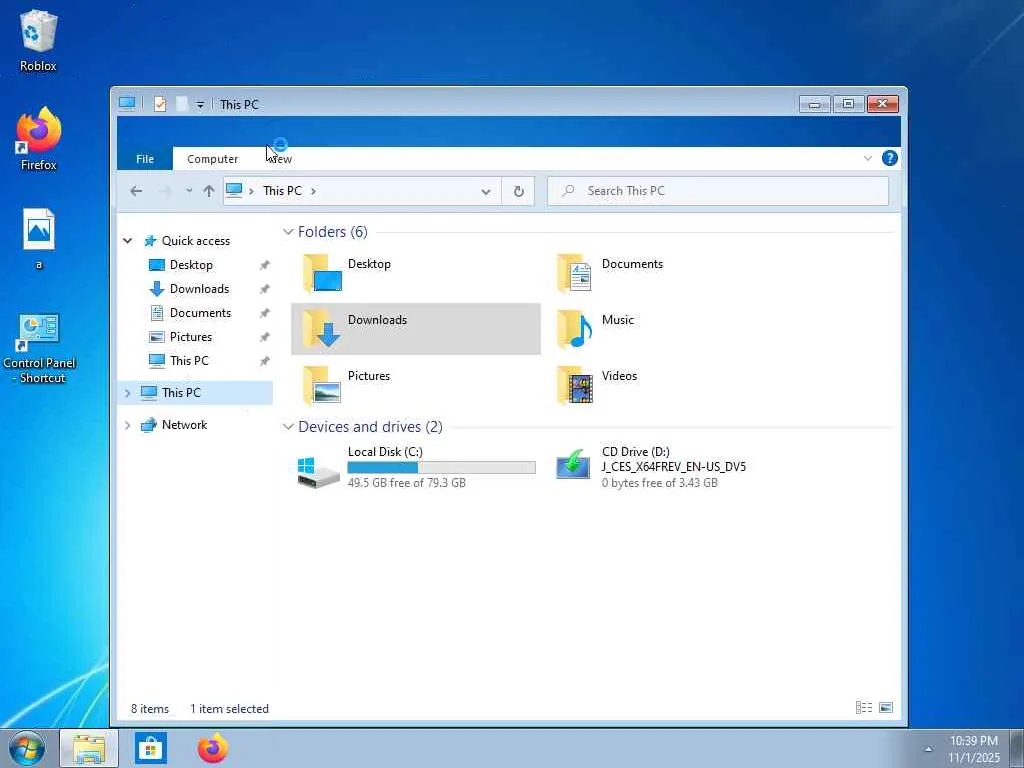
Task: Click the pin icon beside Pictures in sidebar
Action: tap(264, 337)
